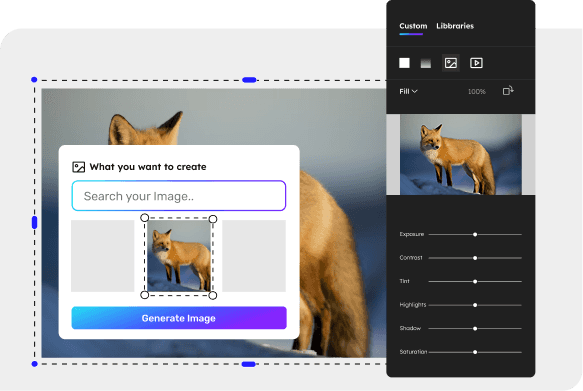
Task: Click the Search your Image field
Action: pyautogui.click(x=178, y=196)
